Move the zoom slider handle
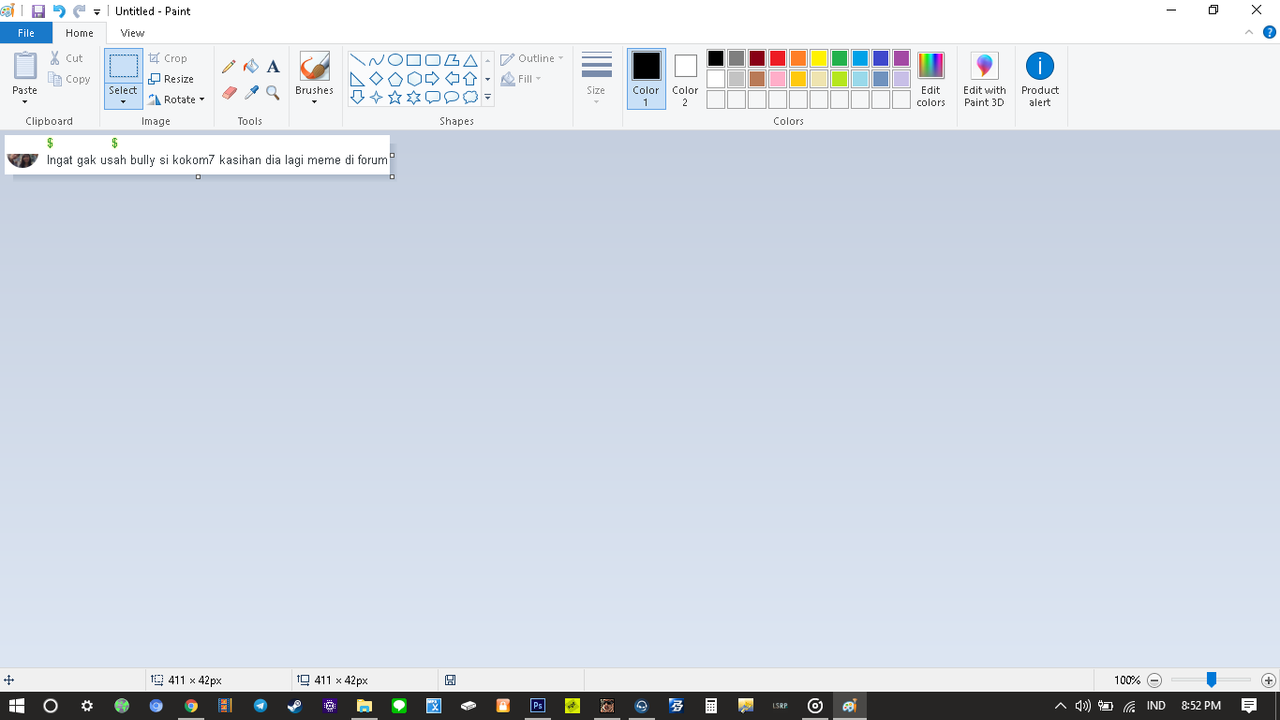 click(1211, 680)
